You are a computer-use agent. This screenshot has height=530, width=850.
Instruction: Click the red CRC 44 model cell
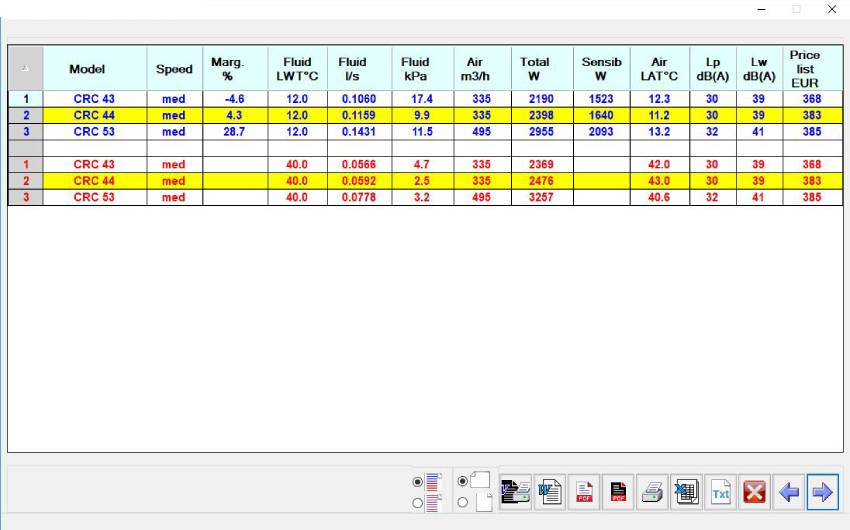[x=95, y=181]
